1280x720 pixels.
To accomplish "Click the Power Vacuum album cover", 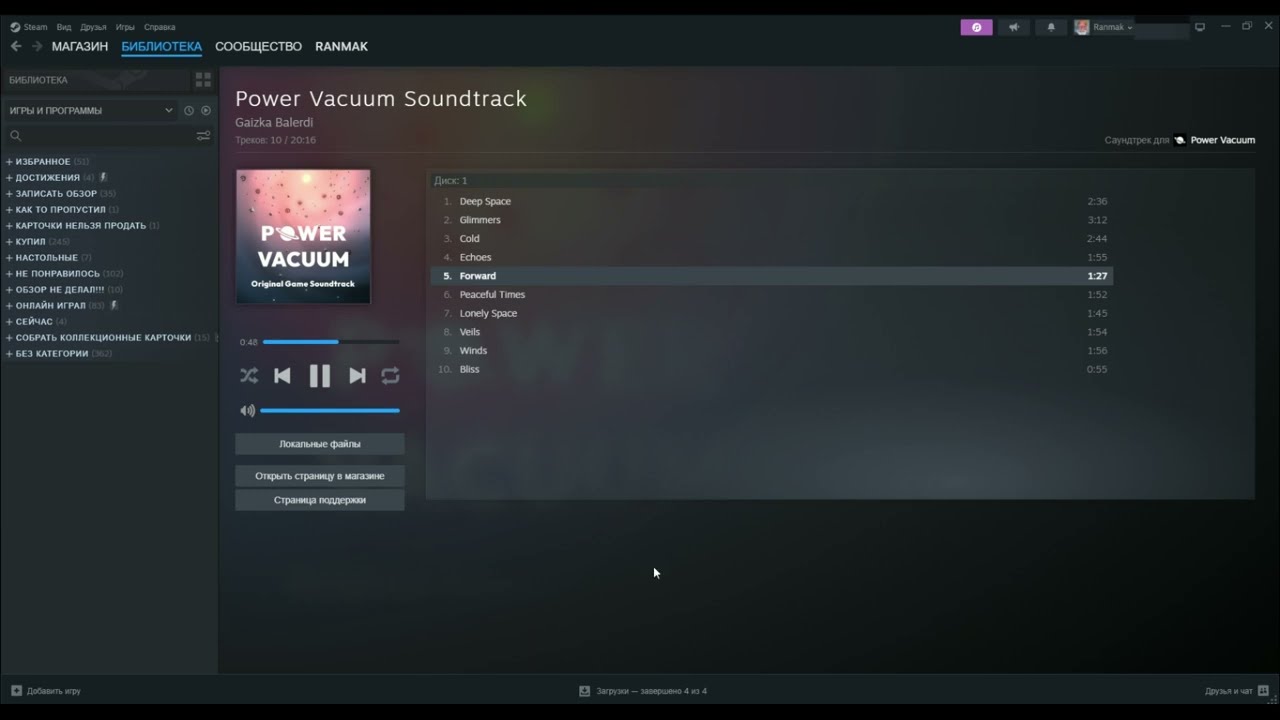I will (x=303, y=237).
